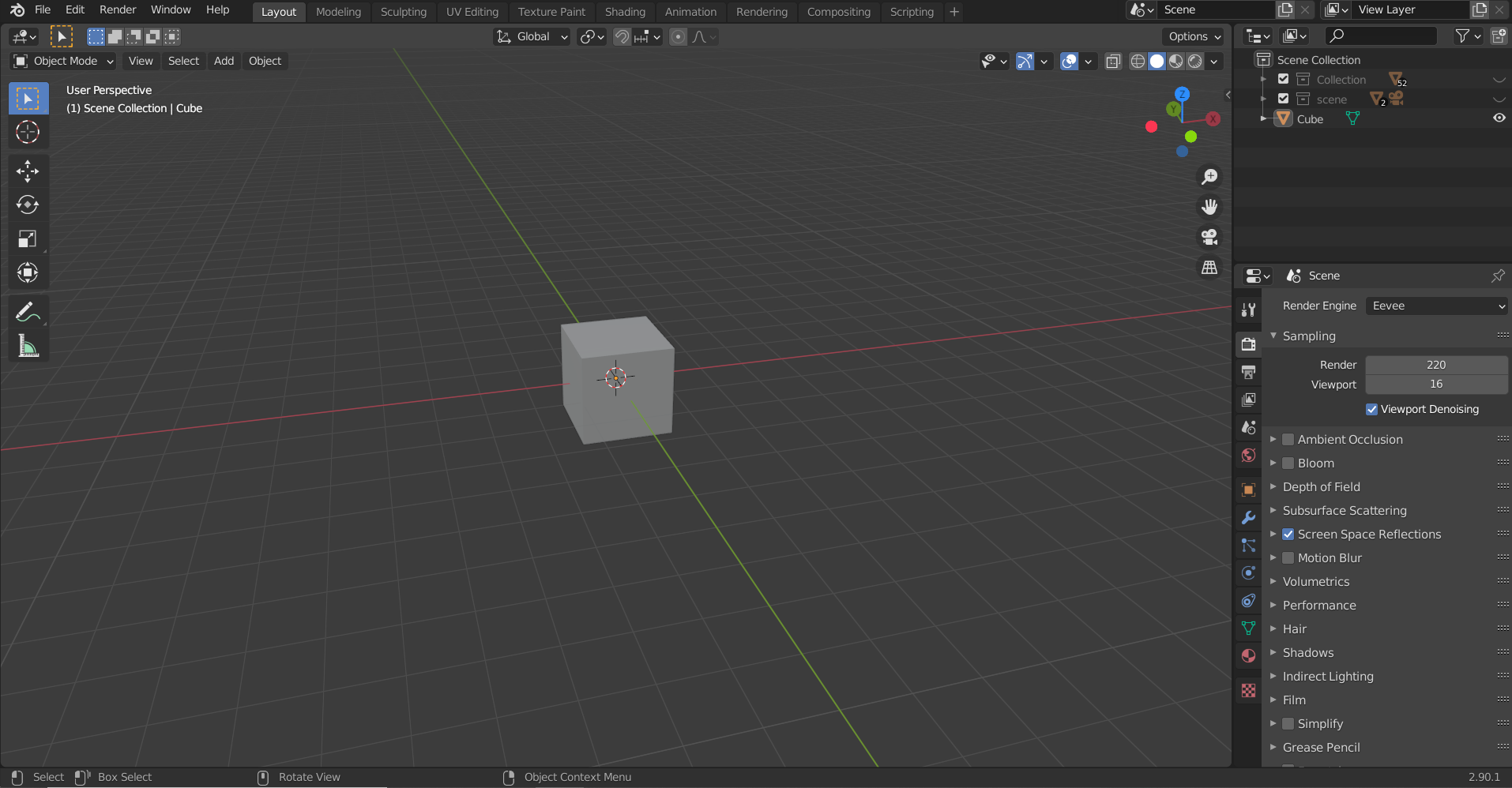Screen dimensions: 1512x788
Task: Click the outliner search field
Action: click(1381, 36)
